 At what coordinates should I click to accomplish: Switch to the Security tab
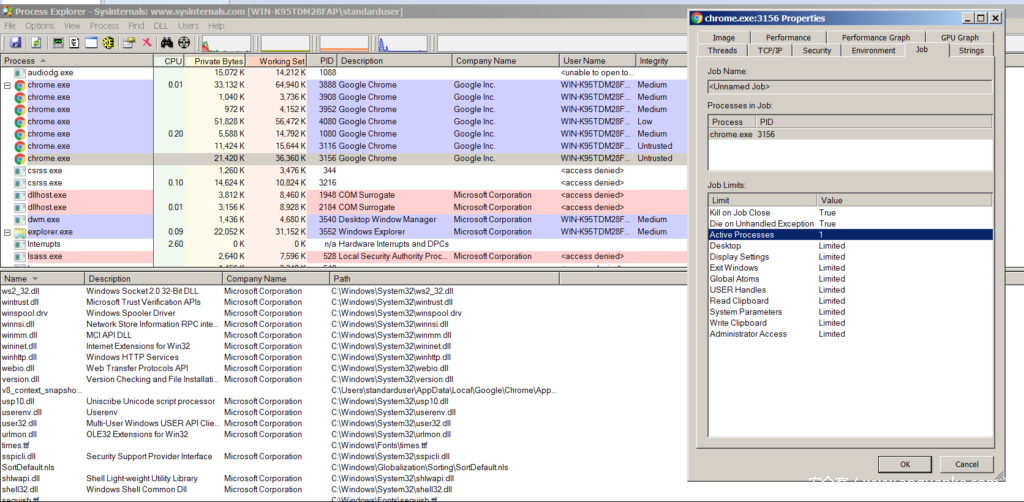(816, 50)
